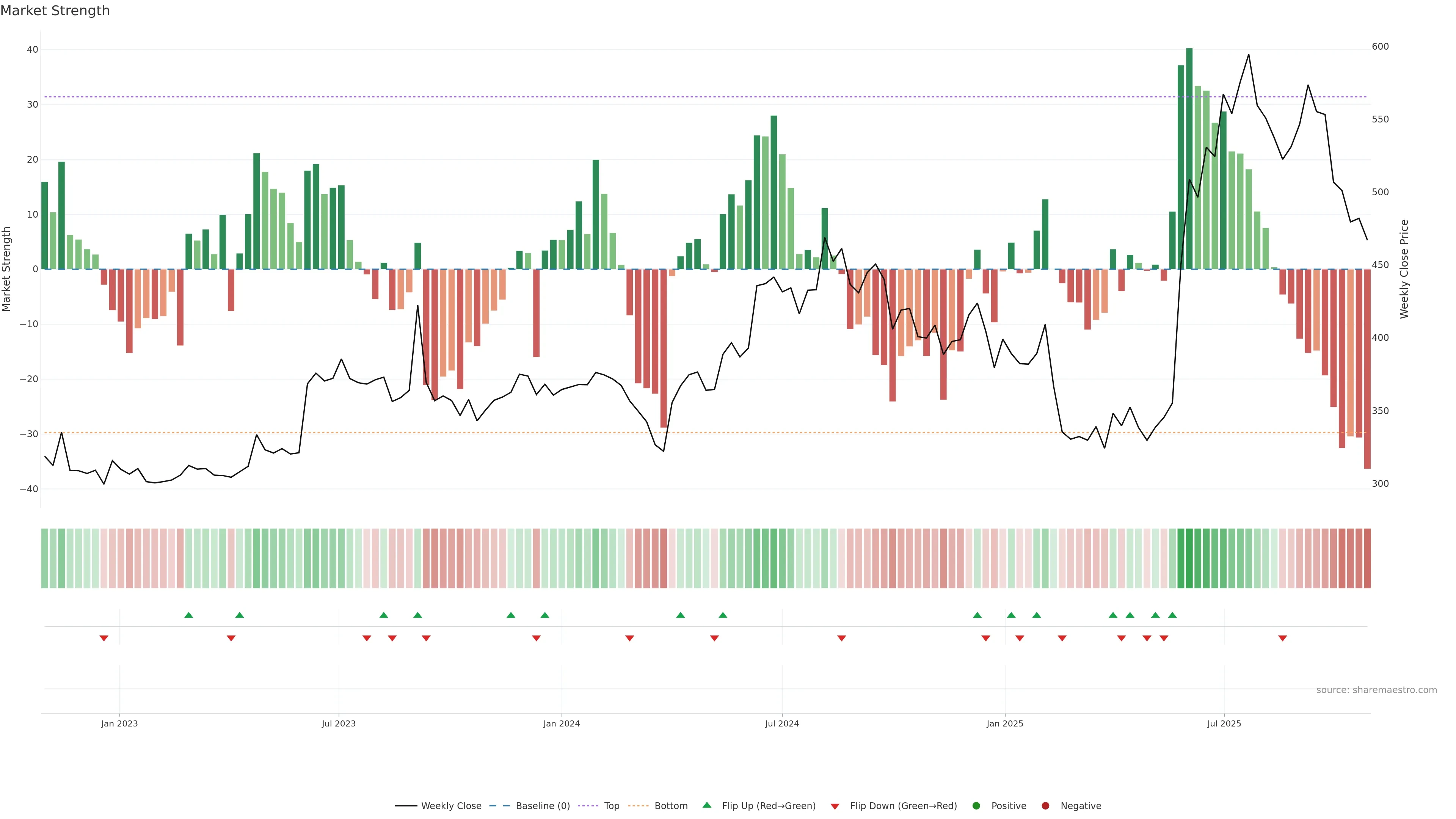
Task: Click the Positive green circle legend icon
Action: pyautogui.click(x=976, y=806)
